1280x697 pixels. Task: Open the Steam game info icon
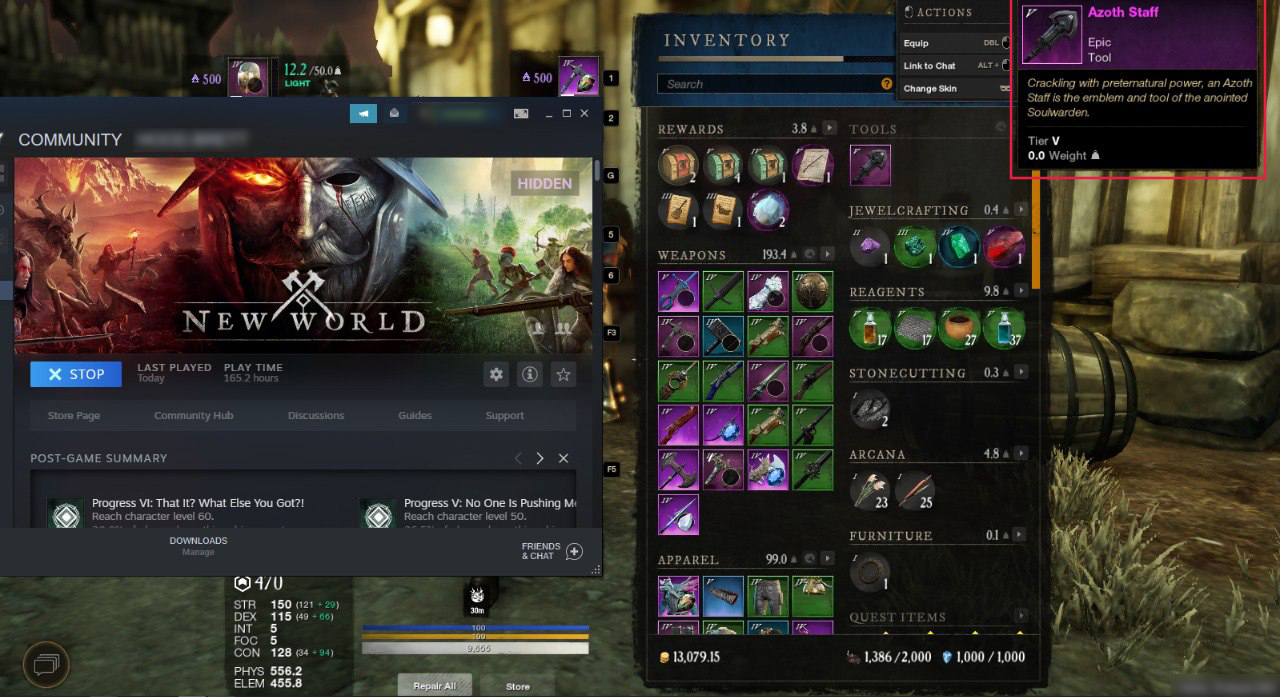point(529,374)
